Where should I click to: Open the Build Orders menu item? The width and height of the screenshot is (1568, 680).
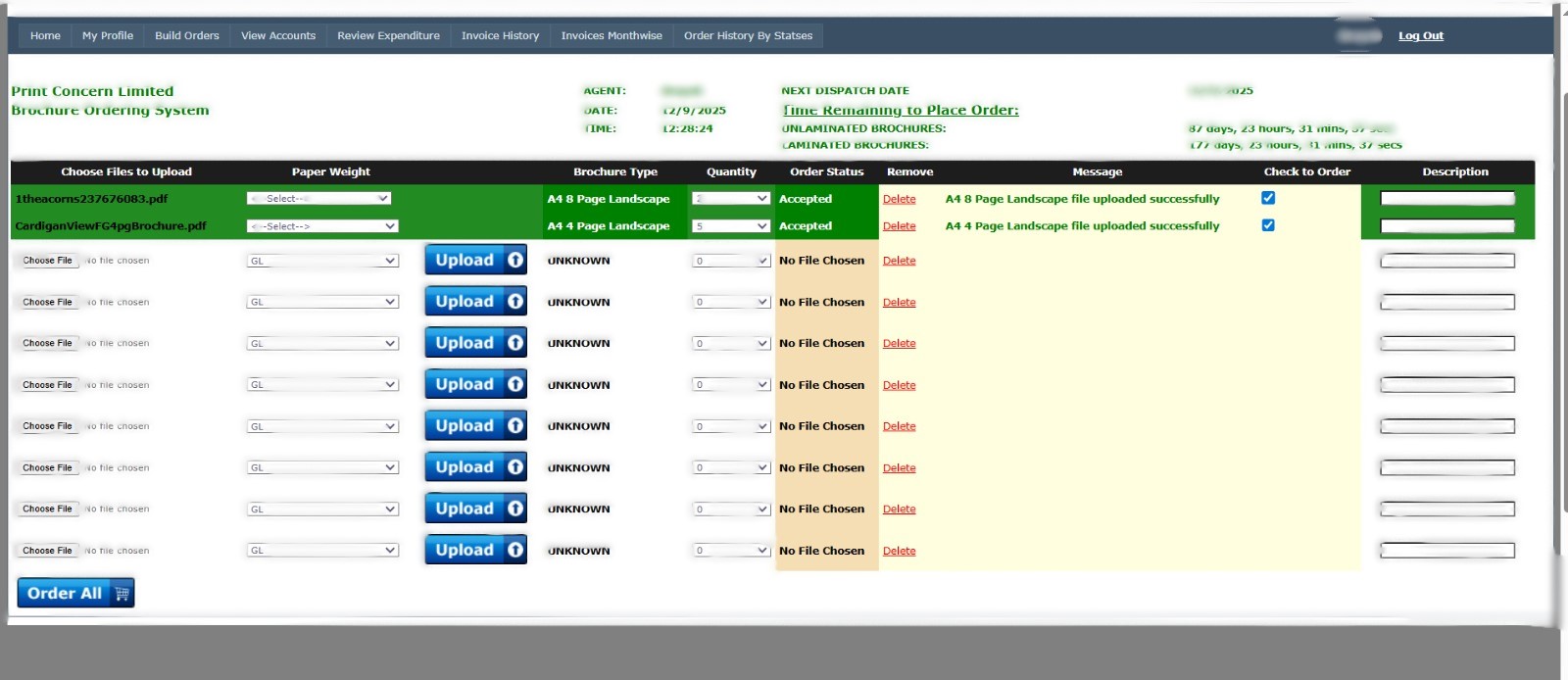pos(186,36)
